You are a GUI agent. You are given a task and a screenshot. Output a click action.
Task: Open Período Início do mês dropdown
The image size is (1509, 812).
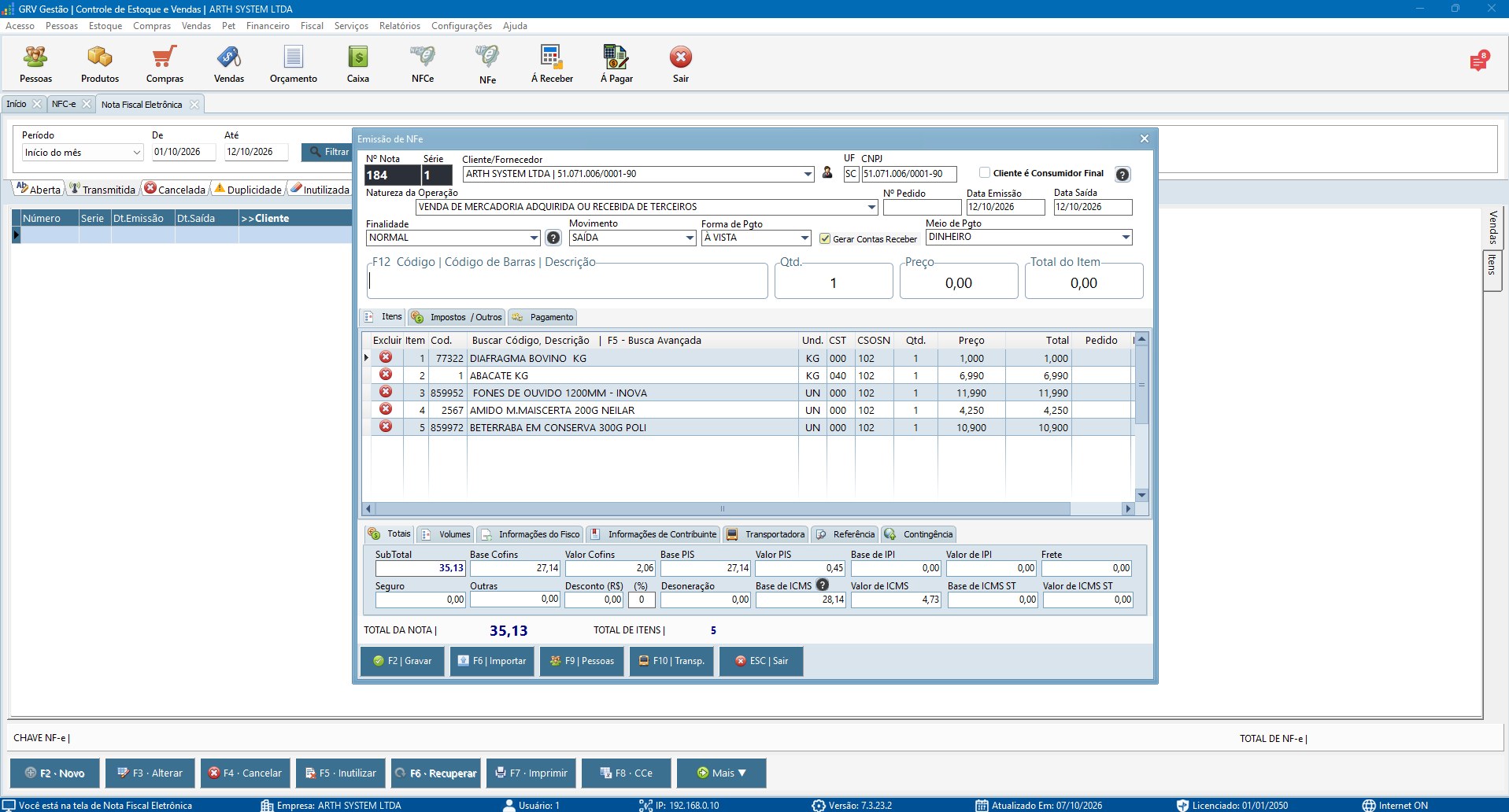point(137,153)
